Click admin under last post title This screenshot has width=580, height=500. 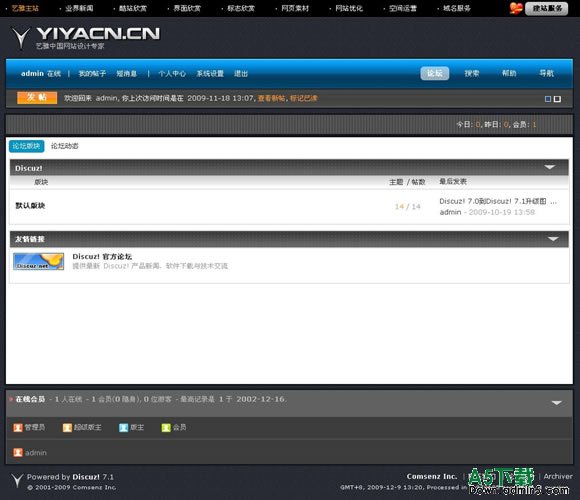coord(450,212)
